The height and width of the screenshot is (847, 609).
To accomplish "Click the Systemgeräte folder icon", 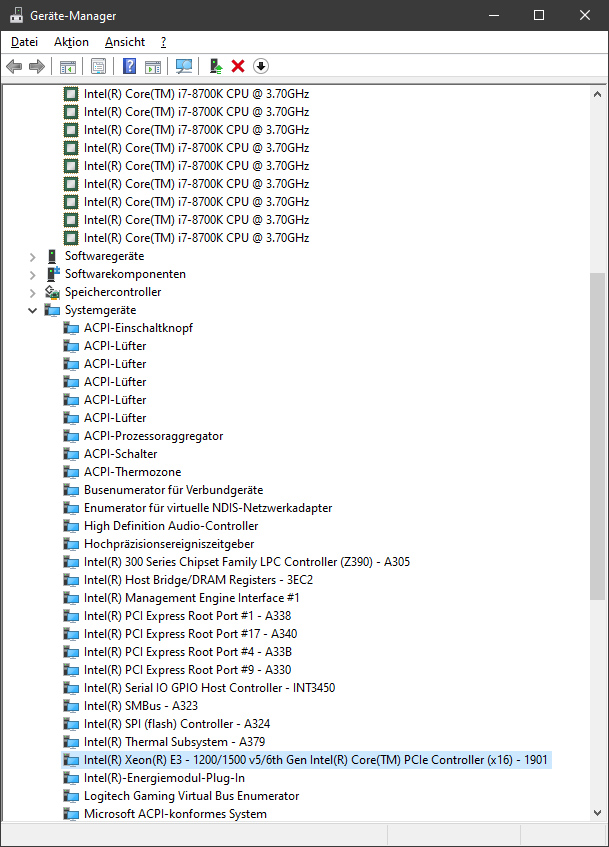I will click(x=52, y=310).
